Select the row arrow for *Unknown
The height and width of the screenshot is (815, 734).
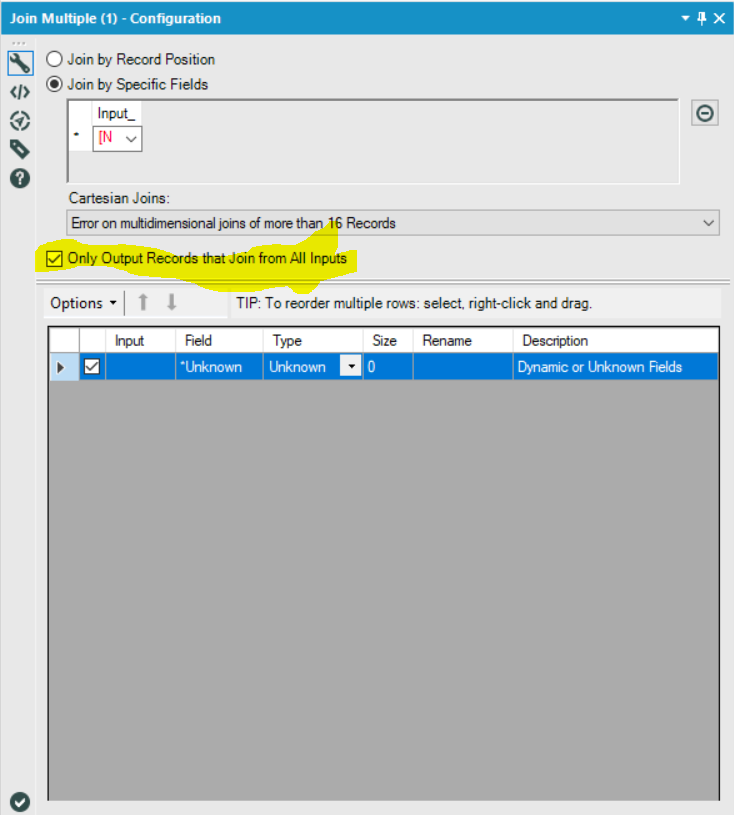[60, 367]
